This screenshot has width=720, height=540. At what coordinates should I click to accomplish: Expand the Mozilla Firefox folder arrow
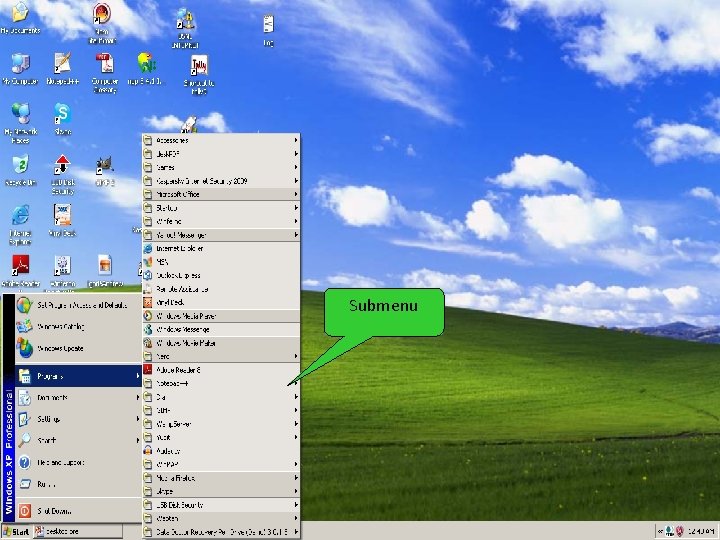(296, 478)
